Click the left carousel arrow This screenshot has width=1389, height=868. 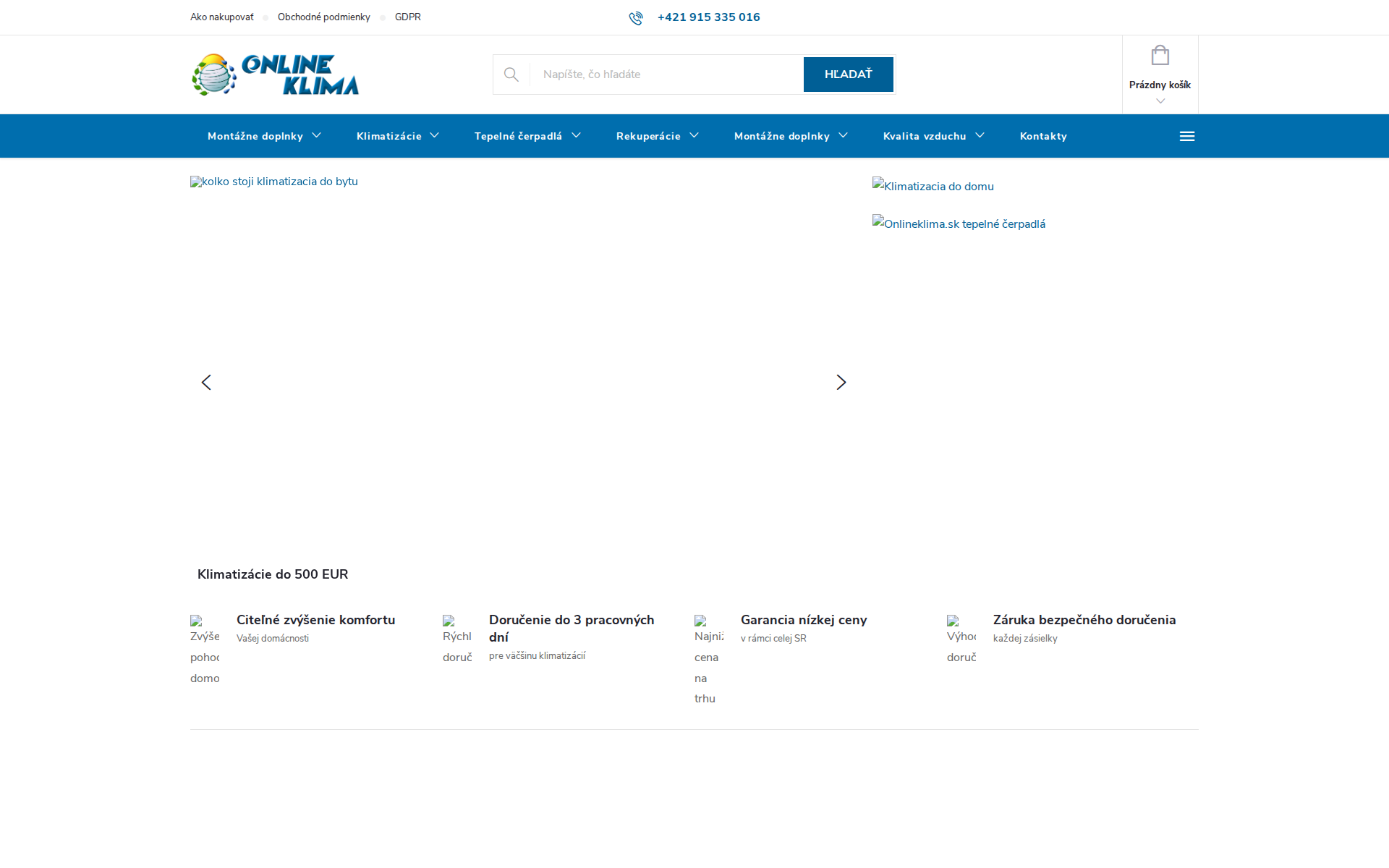[206, 382]
